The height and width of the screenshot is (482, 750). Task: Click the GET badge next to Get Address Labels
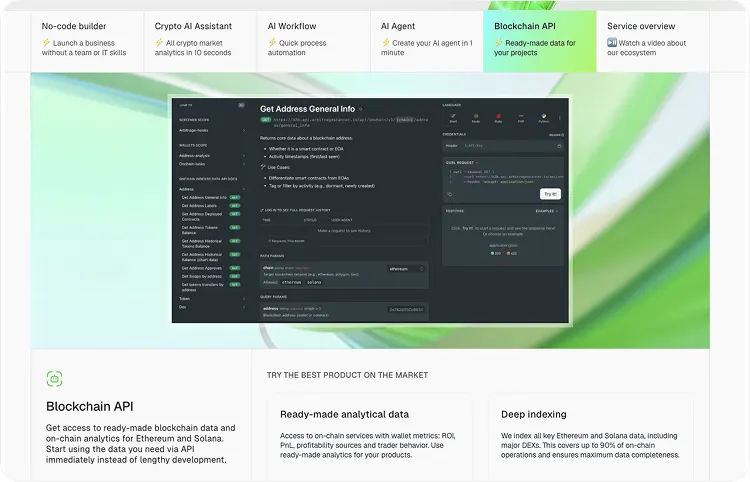tap(234, 206)
